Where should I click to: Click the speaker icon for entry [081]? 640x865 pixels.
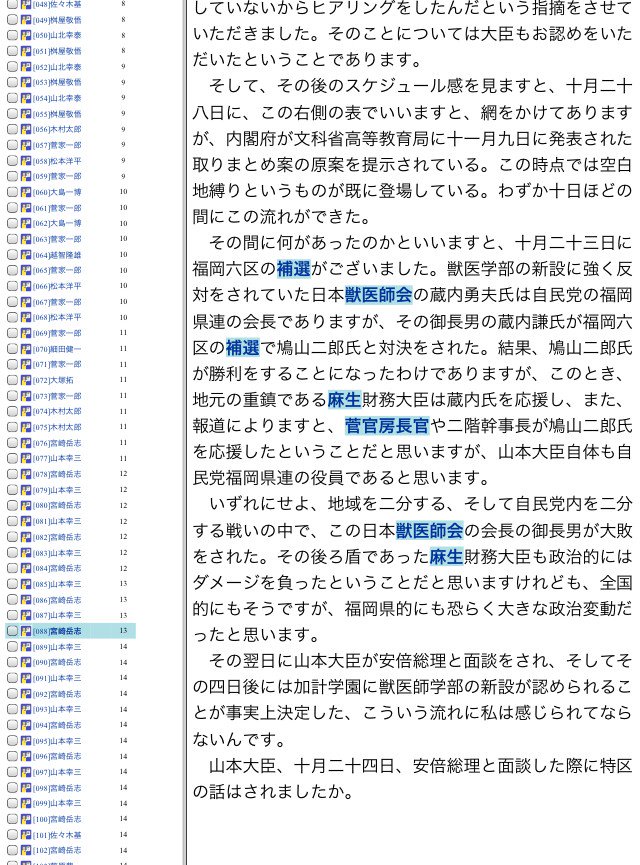pos(26,521)
